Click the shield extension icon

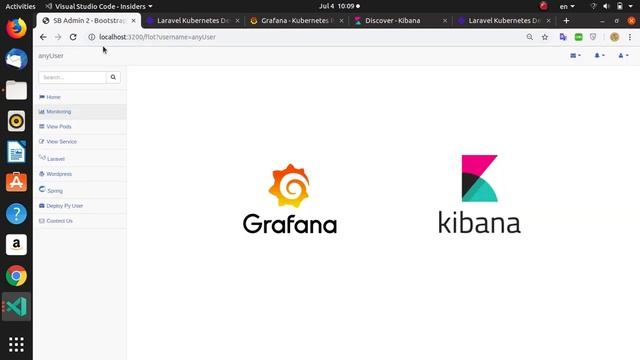[593, 37]
